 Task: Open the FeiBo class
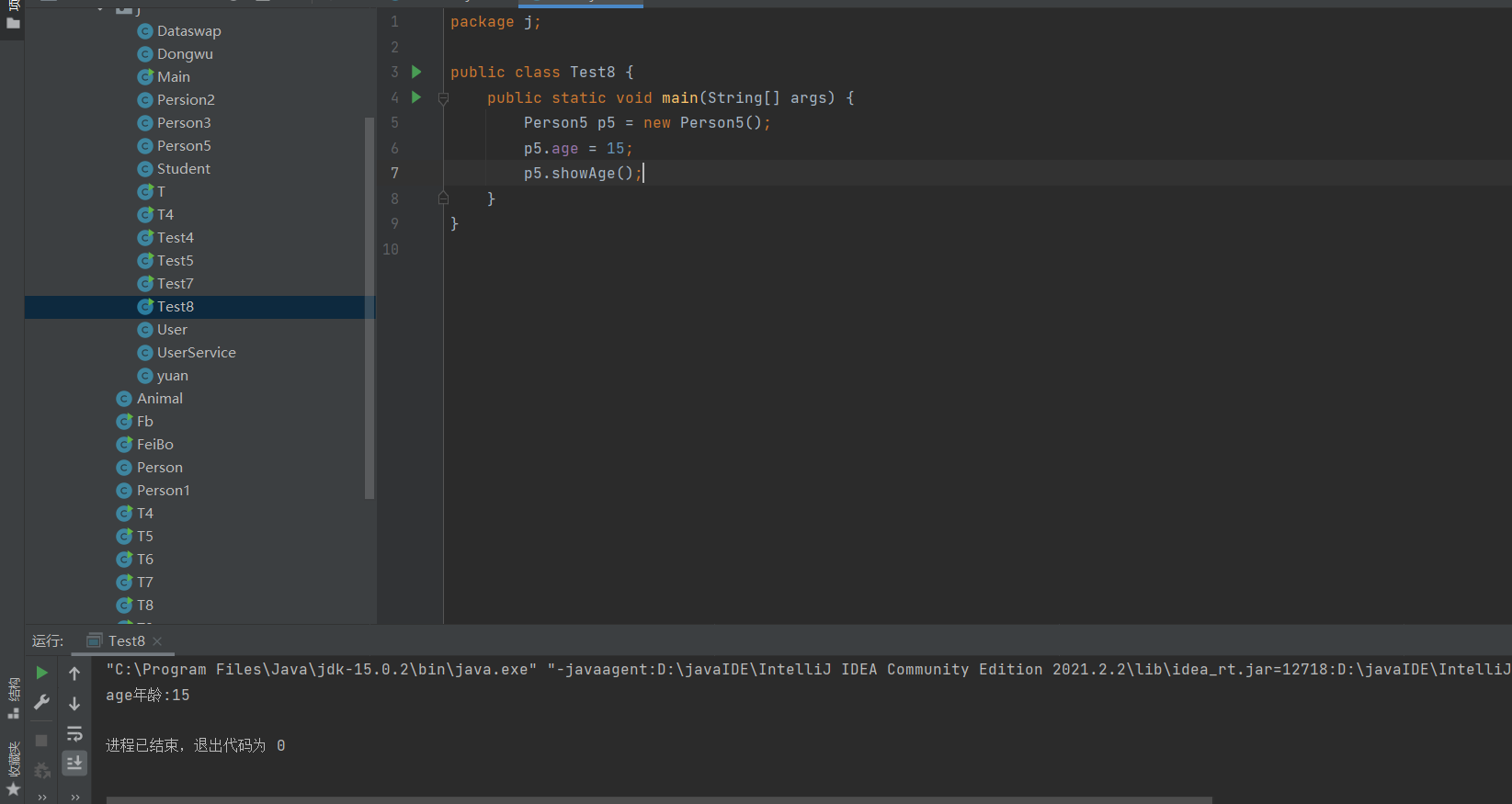(x=155, y=445)
